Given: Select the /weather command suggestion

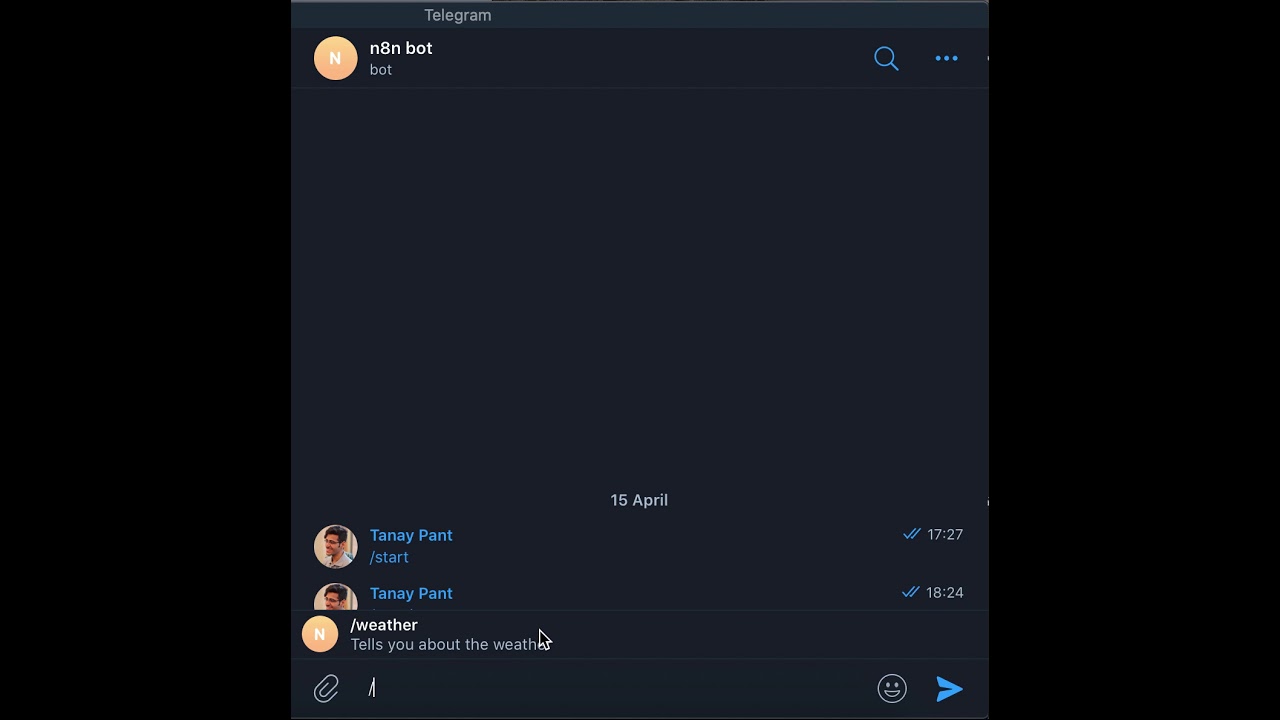Looking at the screenshot, I should point(384,625).
